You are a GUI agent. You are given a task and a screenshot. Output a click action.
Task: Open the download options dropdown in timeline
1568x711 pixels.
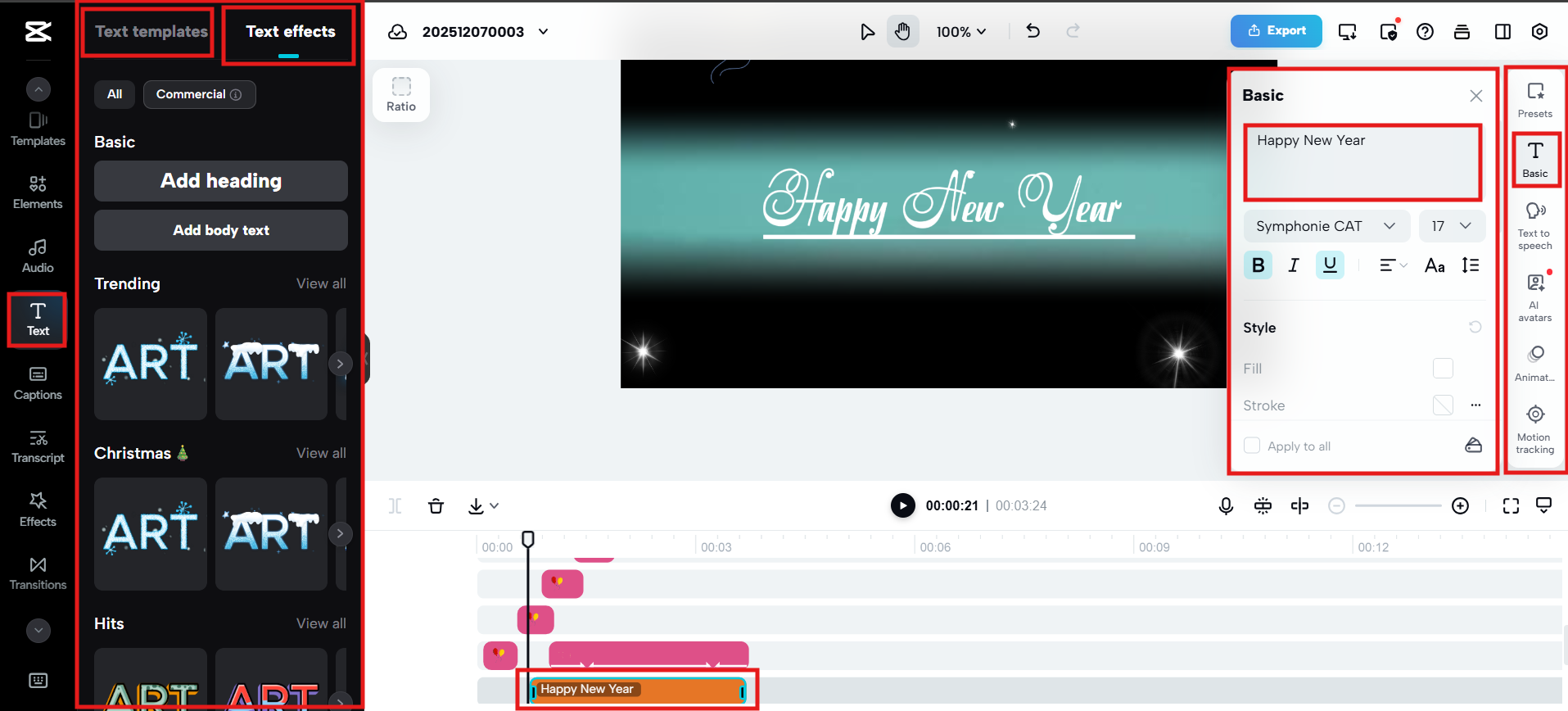pos(483,506)
